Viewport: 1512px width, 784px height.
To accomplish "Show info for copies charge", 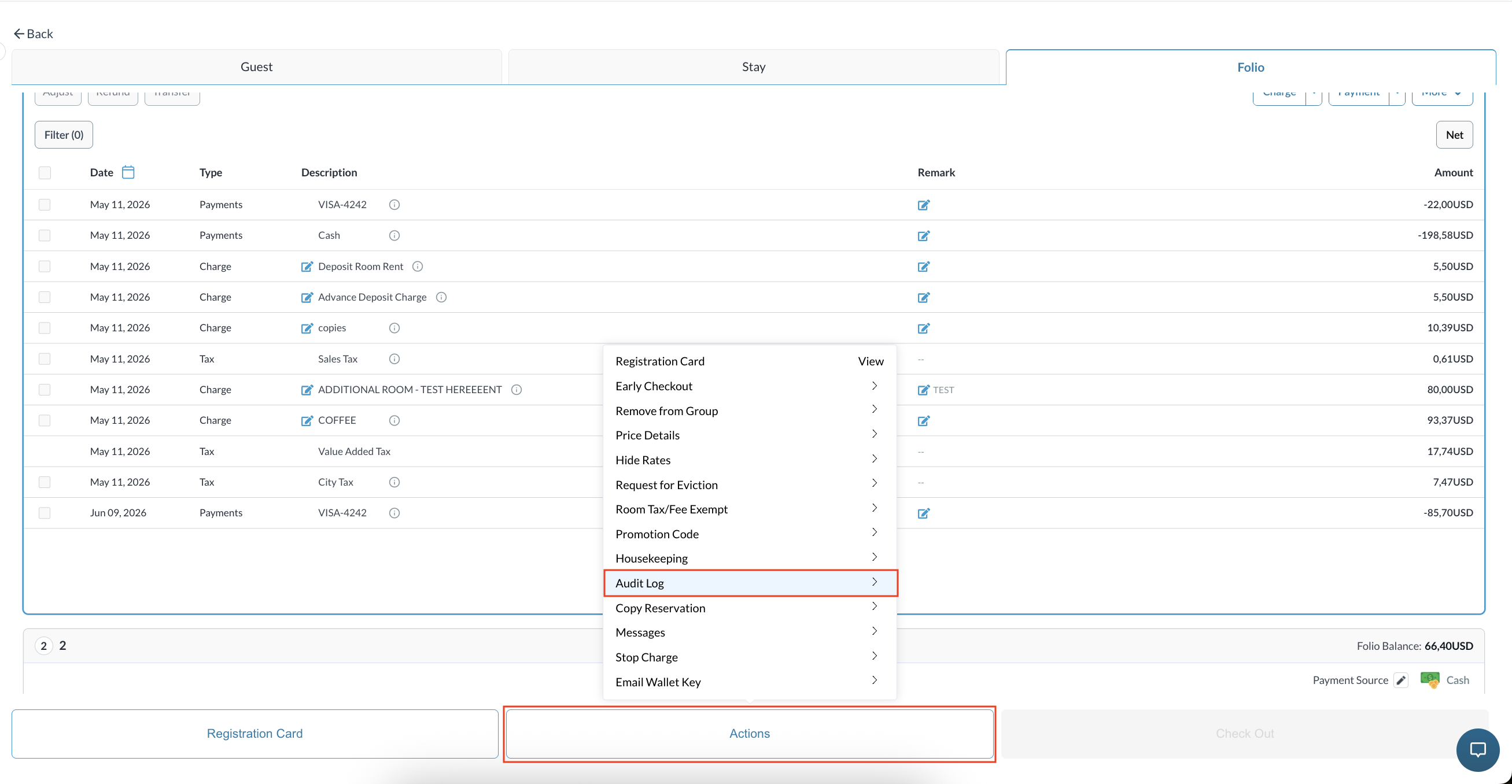I will [x=394, y=328].
